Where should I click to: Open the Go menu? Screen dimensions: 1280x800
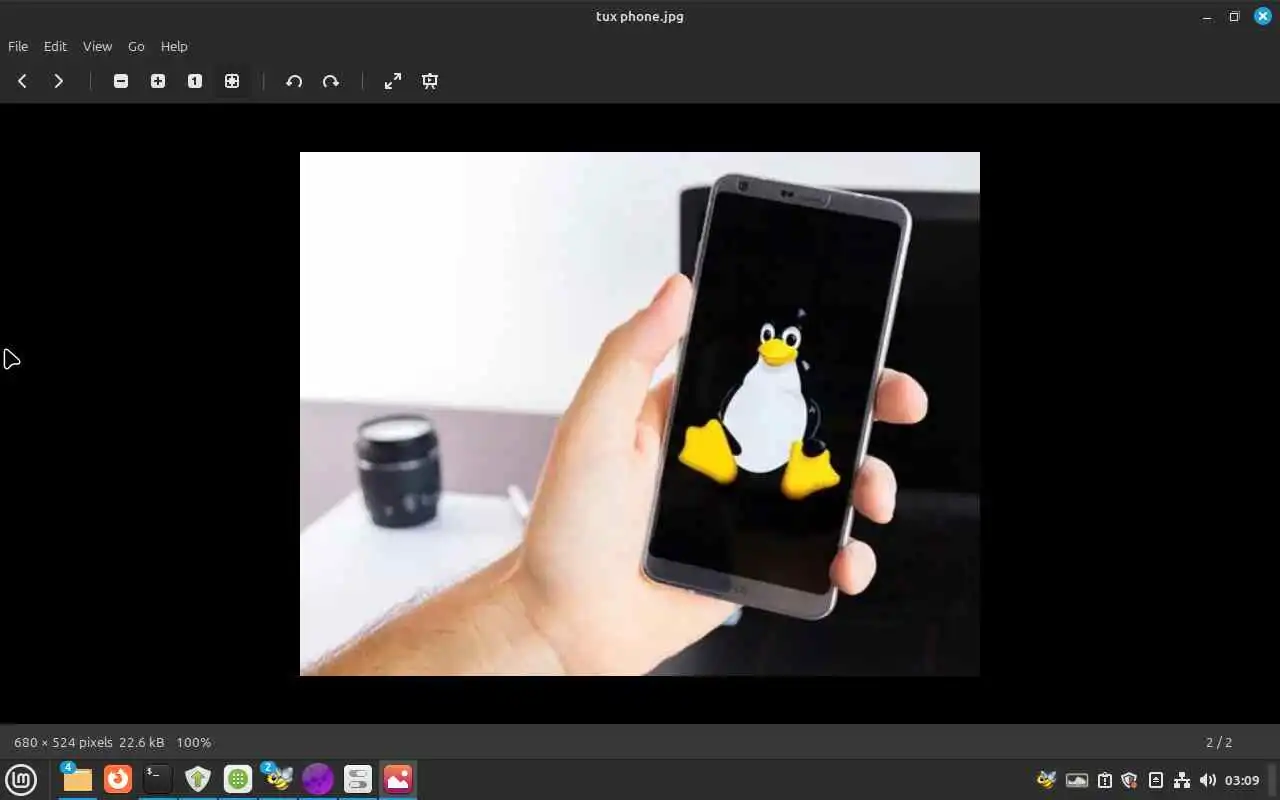tap(136, 46)
